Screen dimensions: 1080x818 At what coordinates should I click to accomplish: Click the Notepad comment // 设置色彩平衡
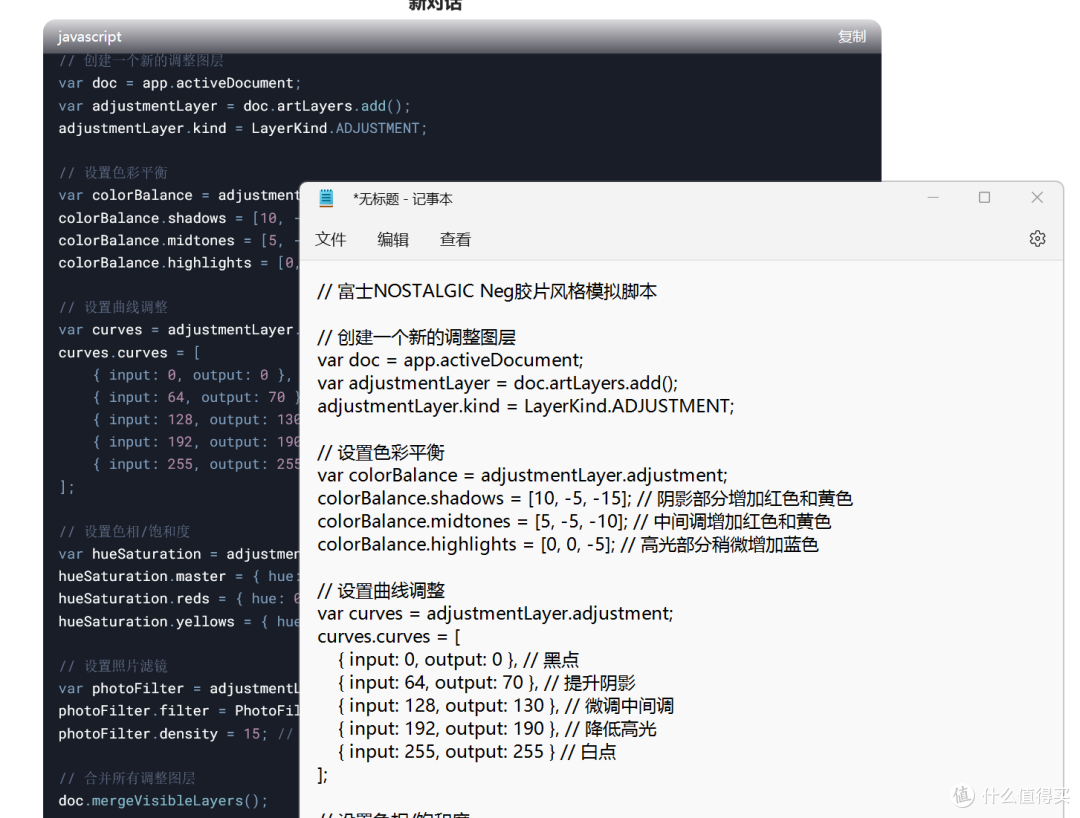tap(381, 452)
